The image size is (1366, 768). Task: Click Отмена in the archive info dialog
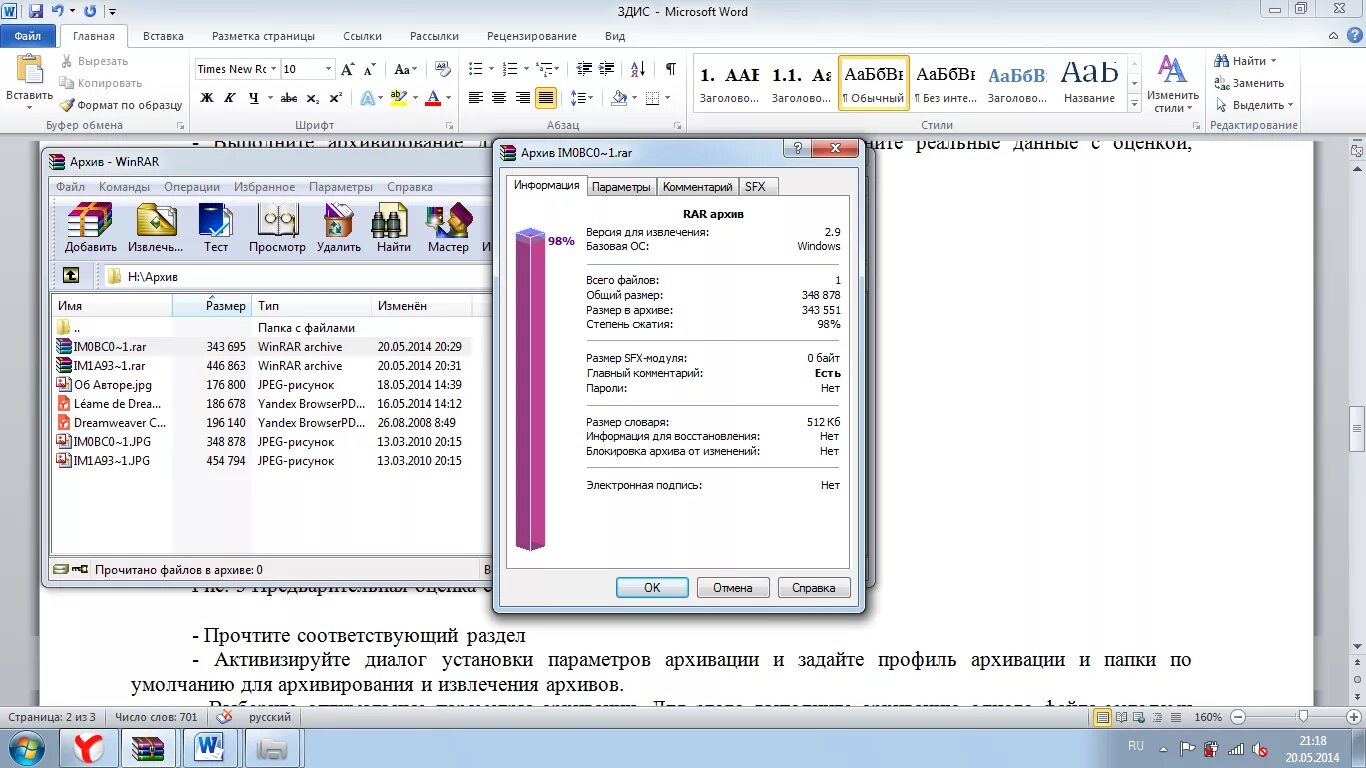(733, 588)
